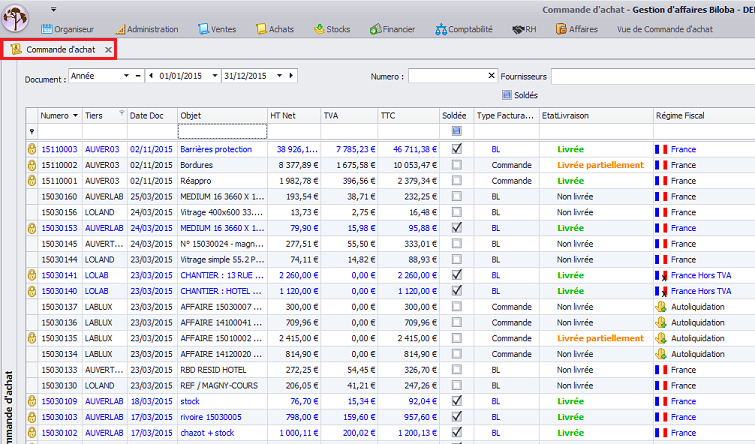
Task: Click the Numero search field
Action: [447, 76]
